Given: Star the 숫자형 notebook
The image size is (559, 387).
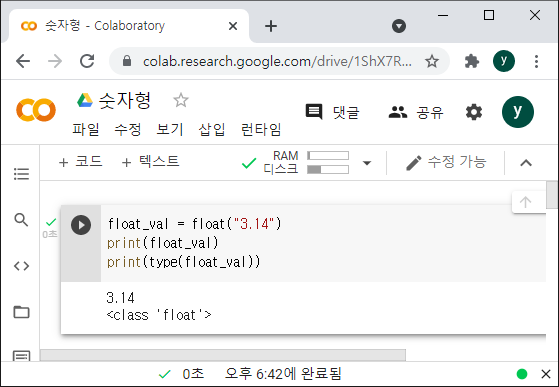Looking at the screenshot, I should point(181,100).
